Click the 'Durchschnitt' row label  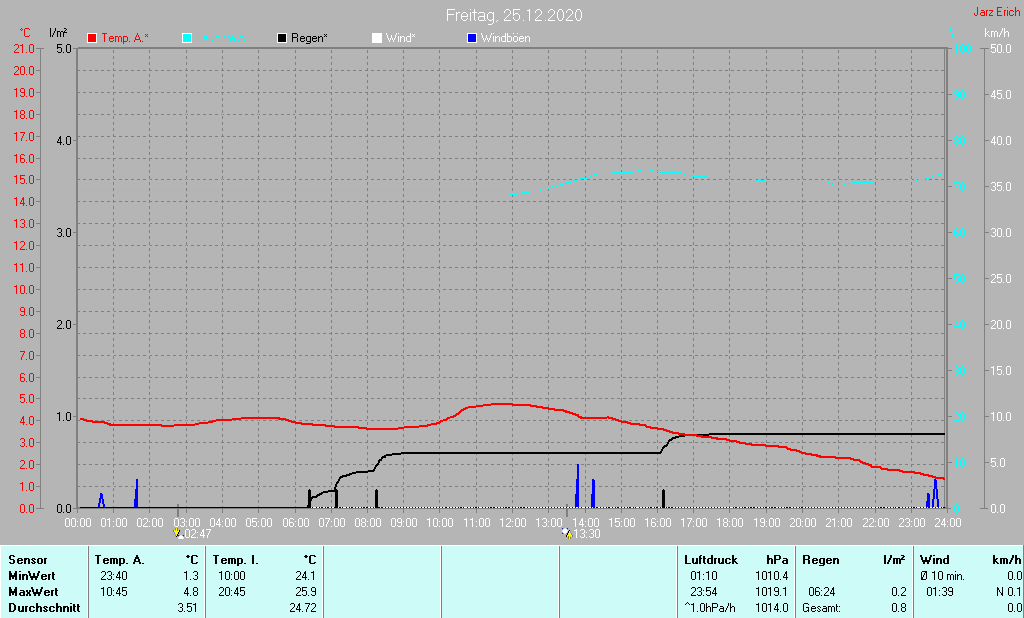coord(44,608)
